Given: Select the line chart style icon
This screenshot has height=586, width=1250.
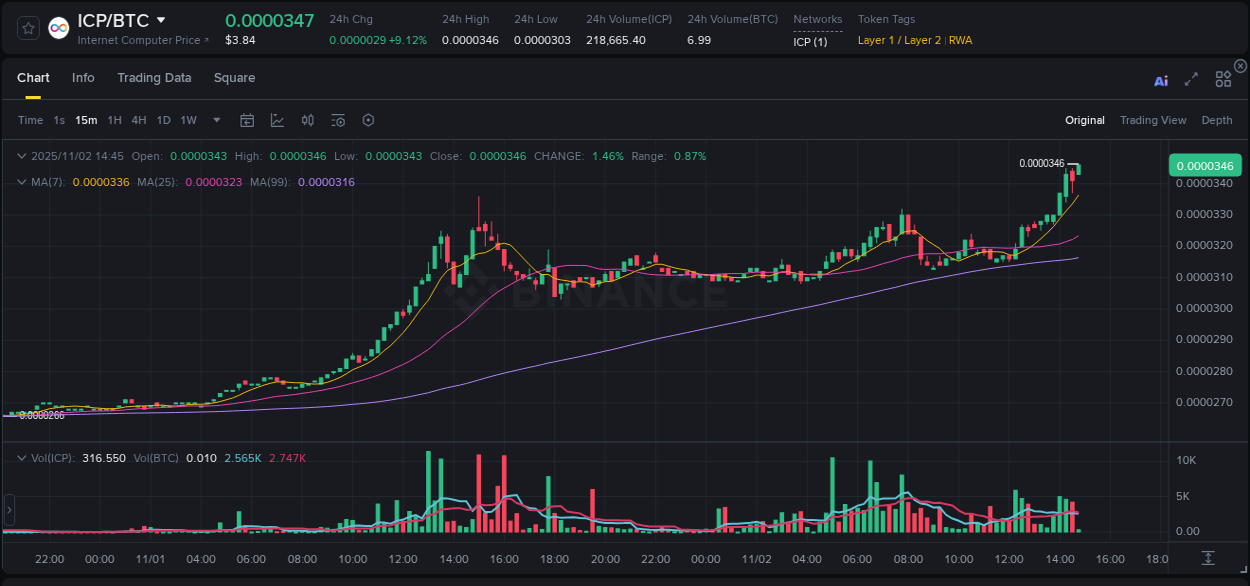Looking at the screenshot, I should click(x=277, y=120).
